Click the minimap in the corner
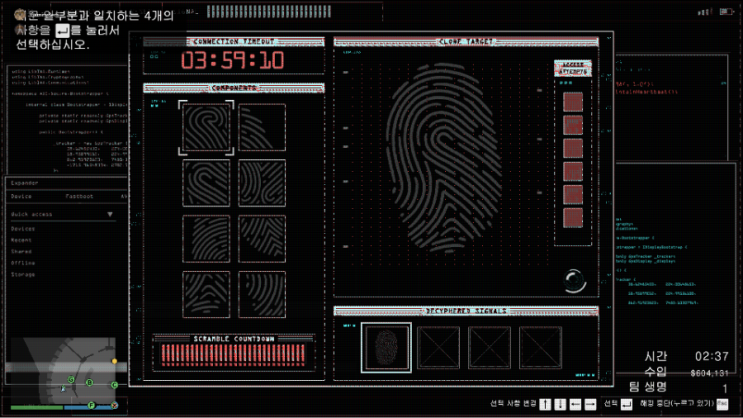 click(x=63, y=370)
